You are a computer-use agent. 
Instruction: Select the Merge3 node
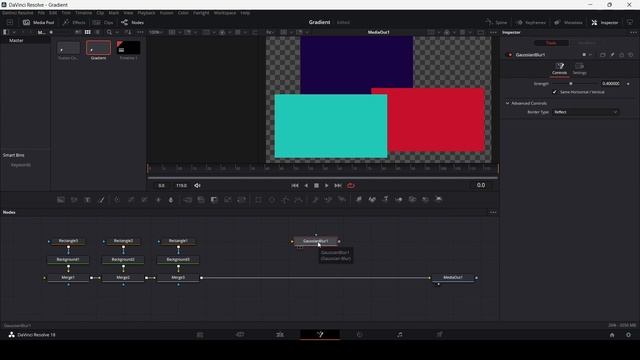tap(178, 278)
